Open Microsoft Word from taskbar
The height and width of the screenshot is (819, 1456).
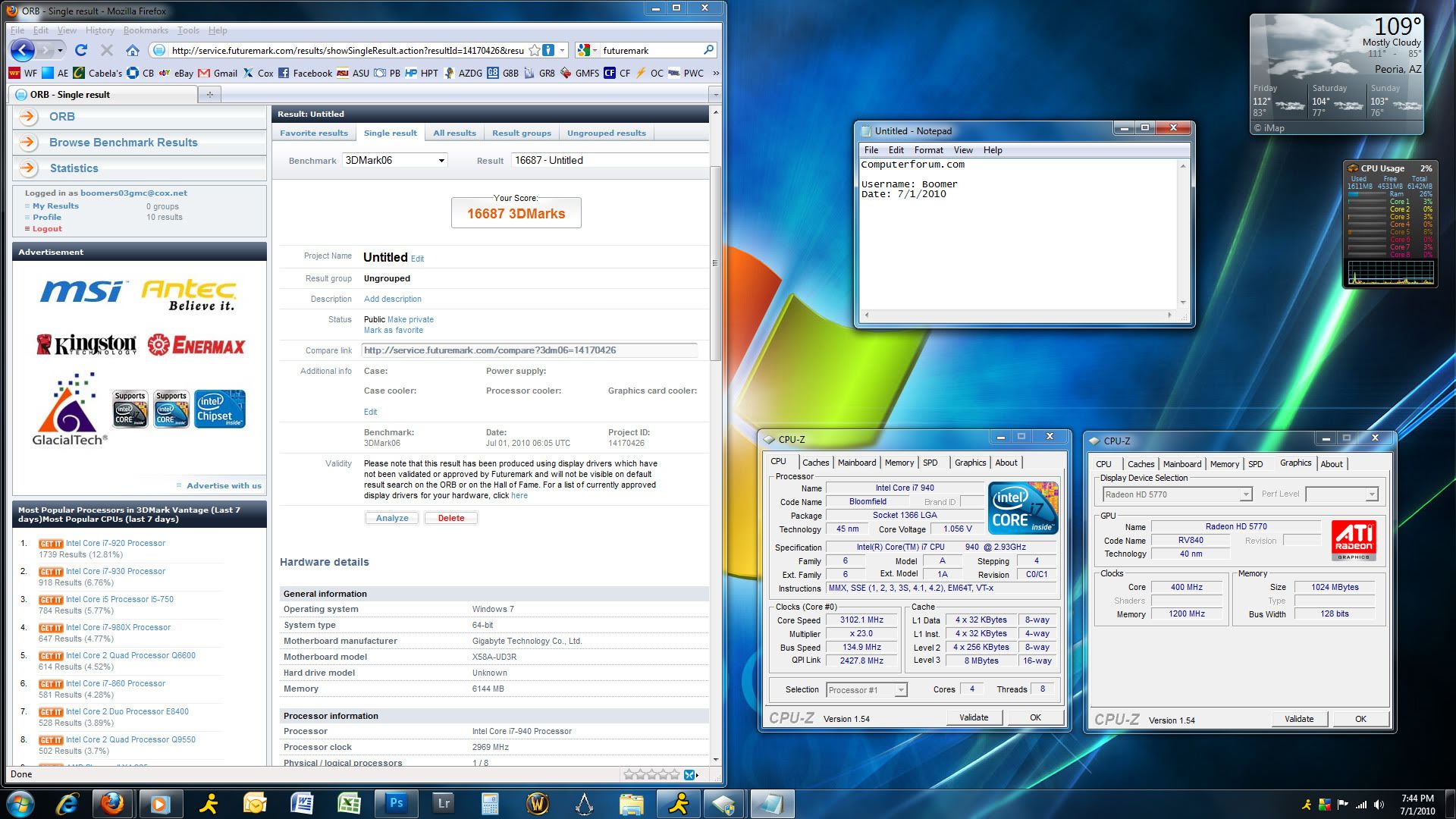pyautogui.click(x=302, y=804)
